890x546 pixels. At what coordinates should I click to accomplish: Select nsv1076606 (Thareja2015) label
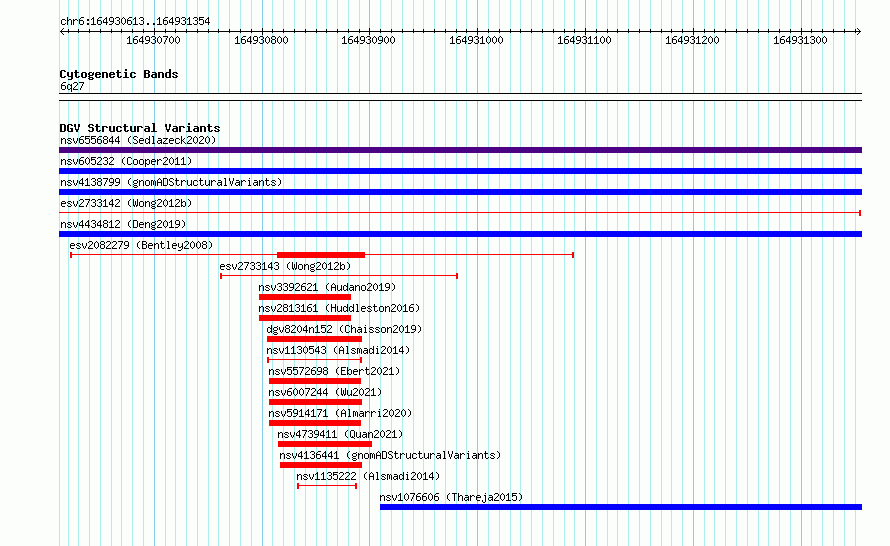[x=451, y=497]
